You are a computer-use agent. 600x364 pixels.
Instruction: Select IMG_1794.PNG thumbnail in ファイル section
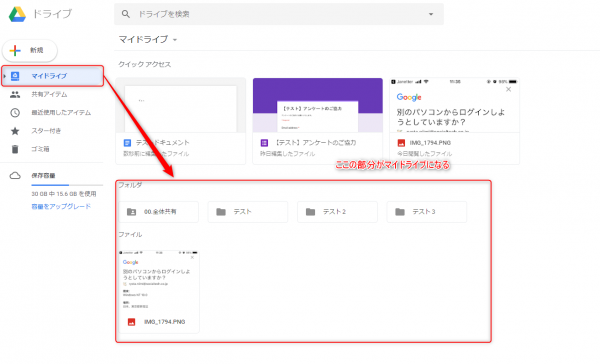tap(159, 281)
